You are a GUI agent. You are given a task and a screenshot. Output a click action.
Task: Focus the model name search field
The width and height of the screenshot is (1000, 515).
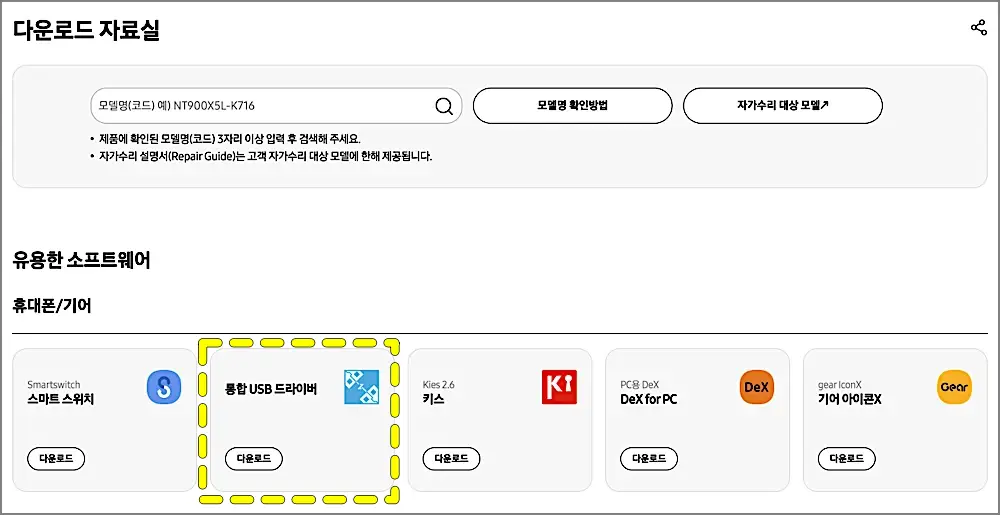click(x=276, y=106)
